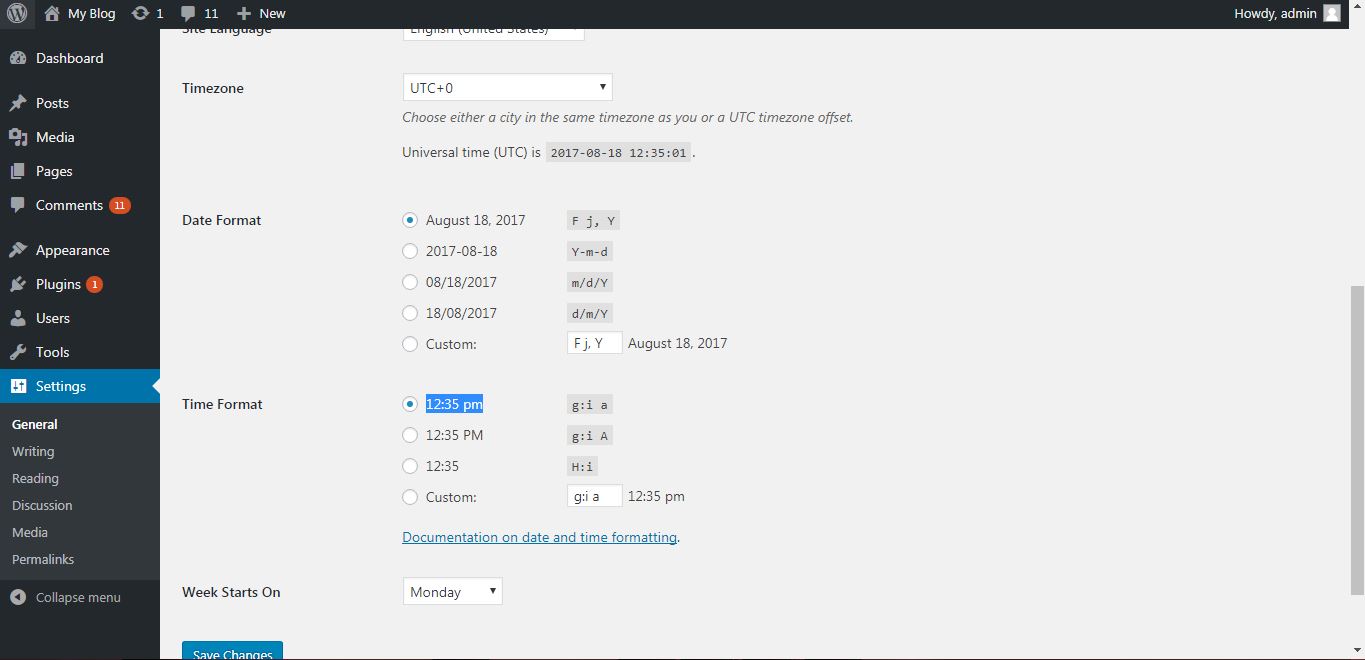Open the General settings submenu item

pyautogui.click(x=35, y=424)
